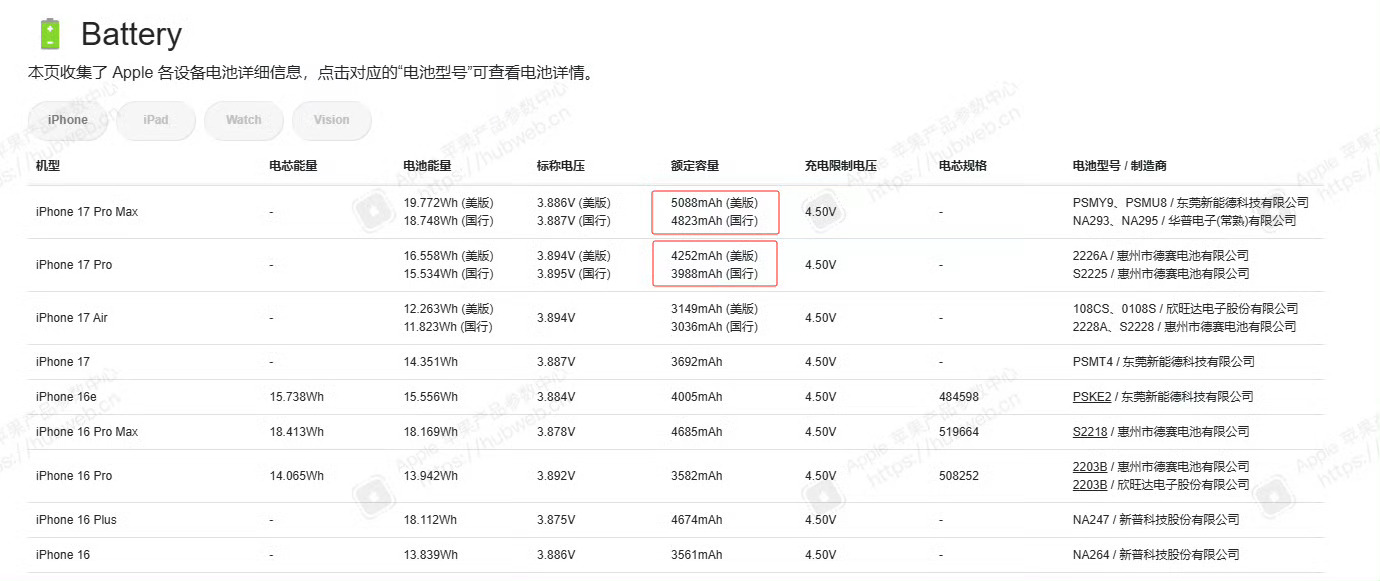The image size is (1380, 581).
Task: Click the 3582mAh capacity value
Action: click(x=696, y=476)
